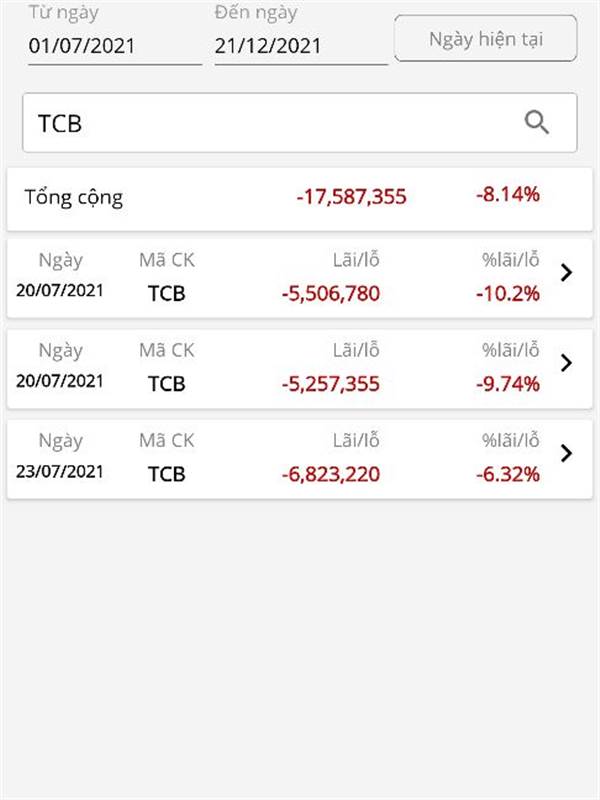The height and width of the screenshot is (800, 600).
Task: Tap the -5,506,780 loss amount
Action: [331, 293]
